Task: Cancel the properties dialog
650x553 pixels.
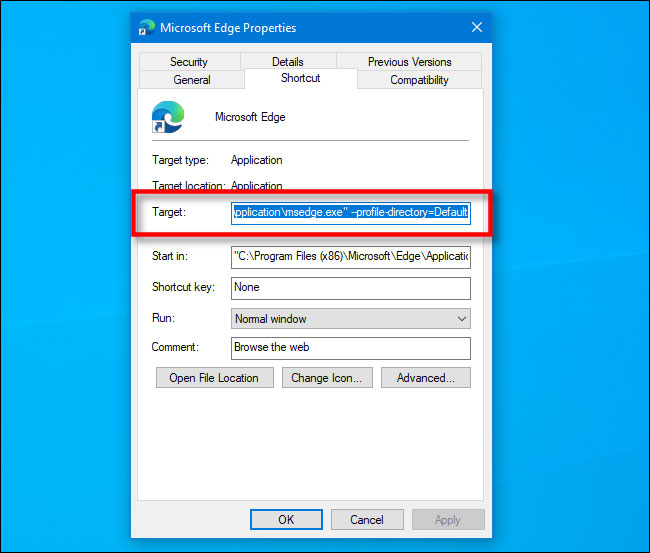Action: [367, 519]
